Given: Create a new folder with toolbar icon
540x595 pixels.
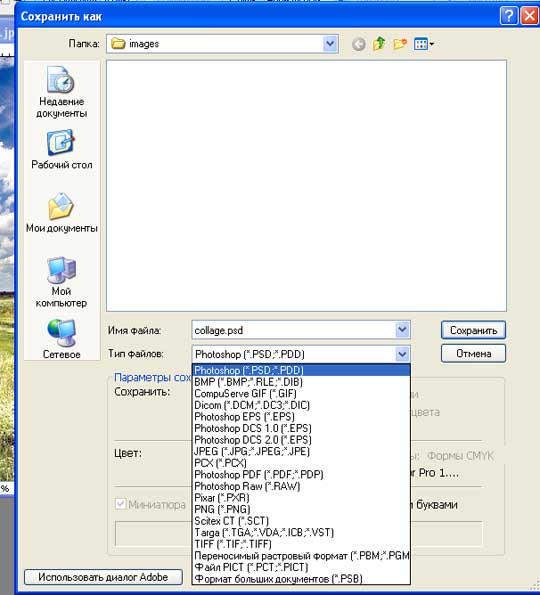Looking at the screenshot, I should tap(400, 44).
